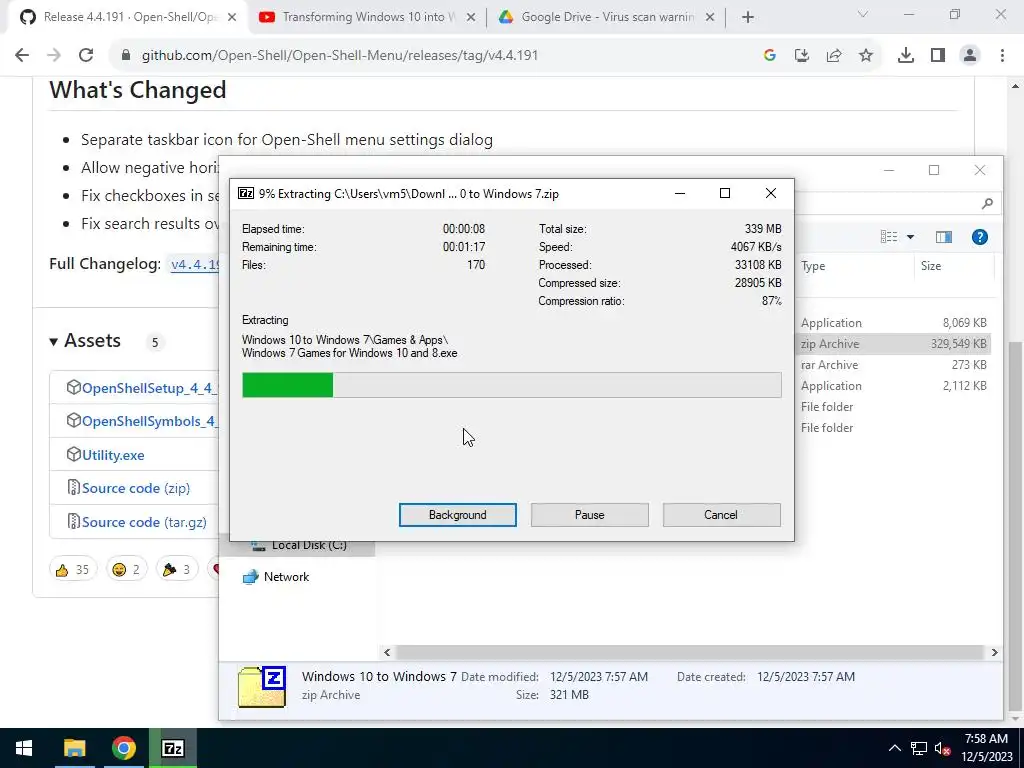1024x768 pixels.
Task: Open a new browser tab
Action: click(748, 18)
